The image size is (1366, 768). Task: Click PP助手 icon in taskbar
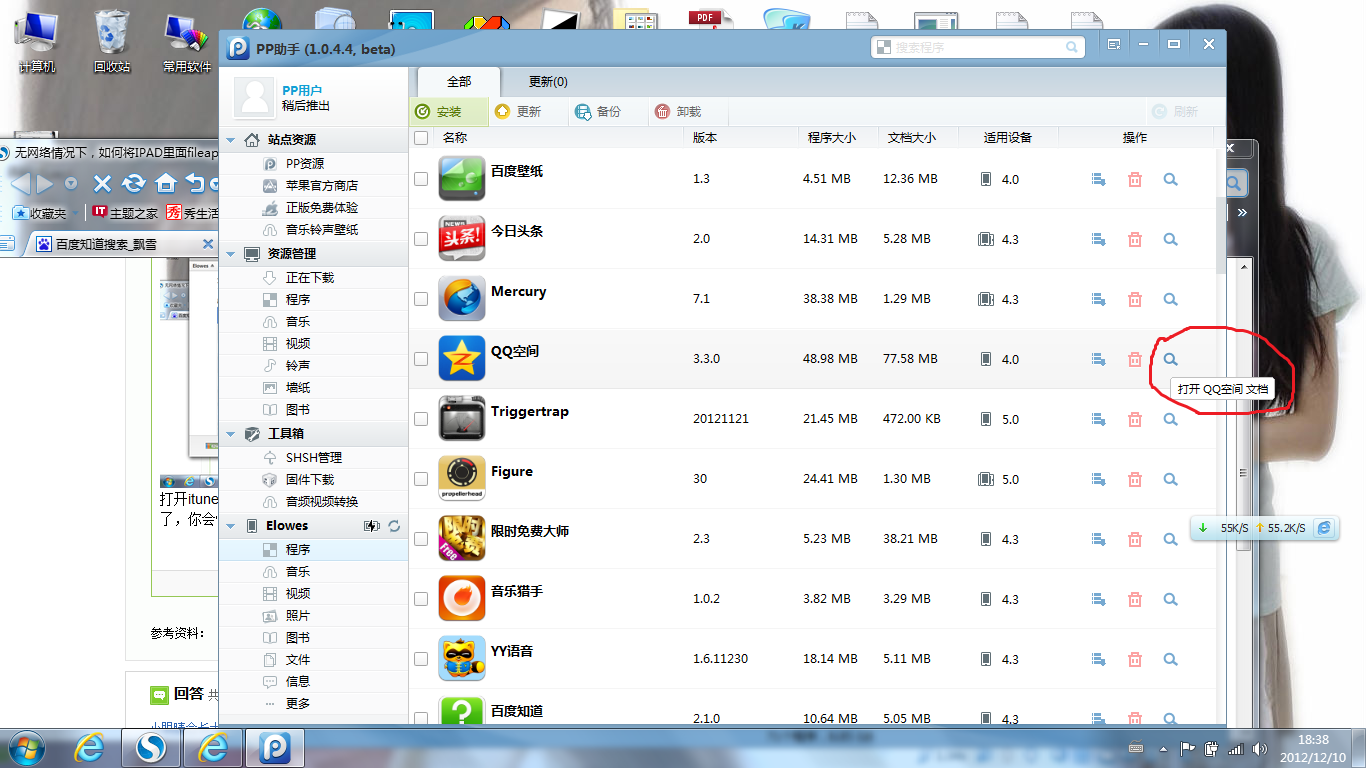274,747
